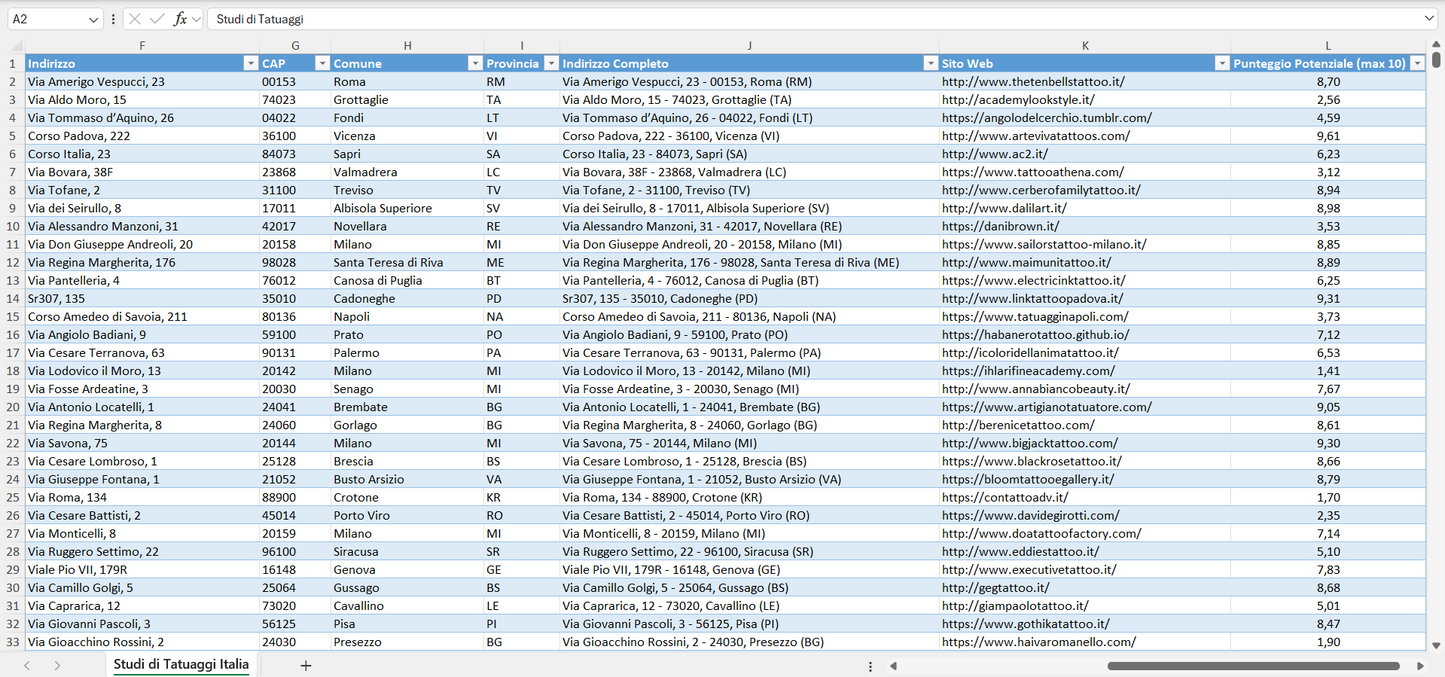This screenshot has width=1445, height=677.
Task: Select the Studi di Tatuaggi Italia sheet tab
Action: pyautogui.click(x=180, y=664)
